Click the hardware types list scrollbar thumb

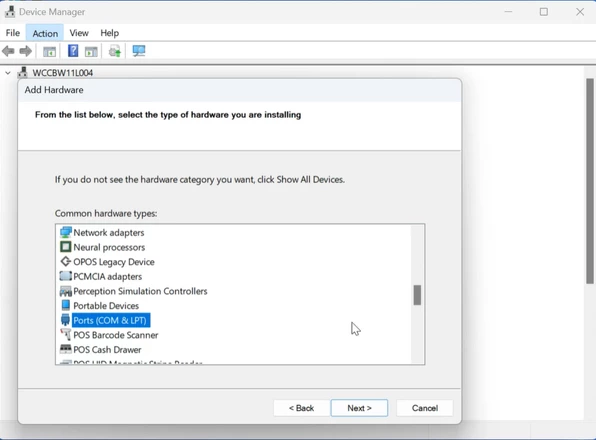(x=417, y=295)
